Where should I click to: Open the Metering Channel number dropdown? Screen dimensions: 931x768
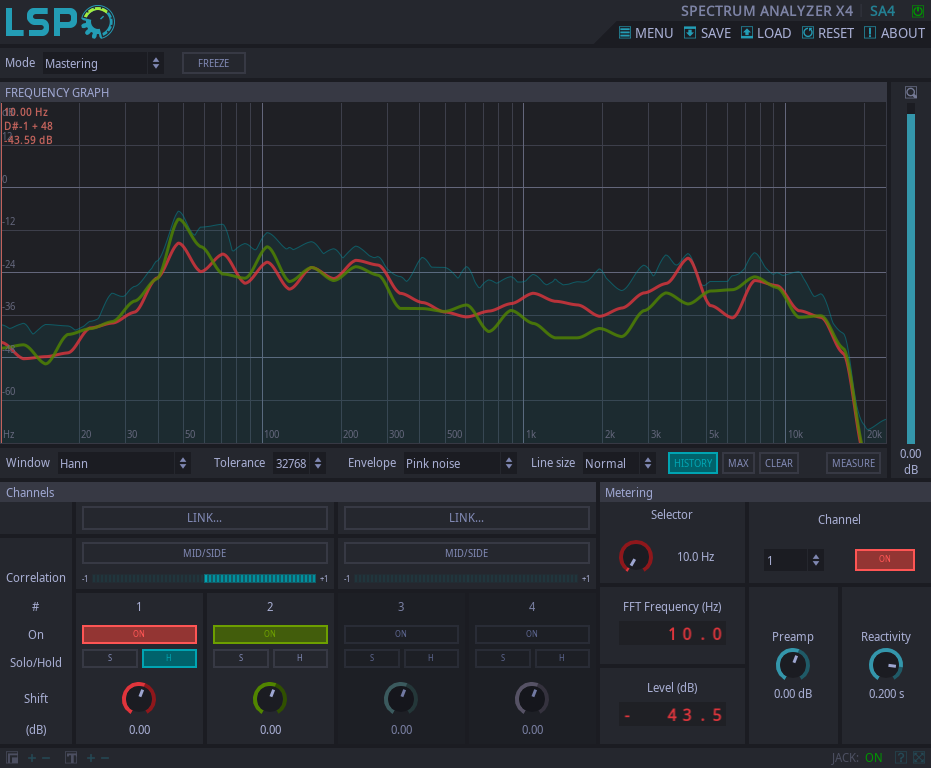coord(793,560)
